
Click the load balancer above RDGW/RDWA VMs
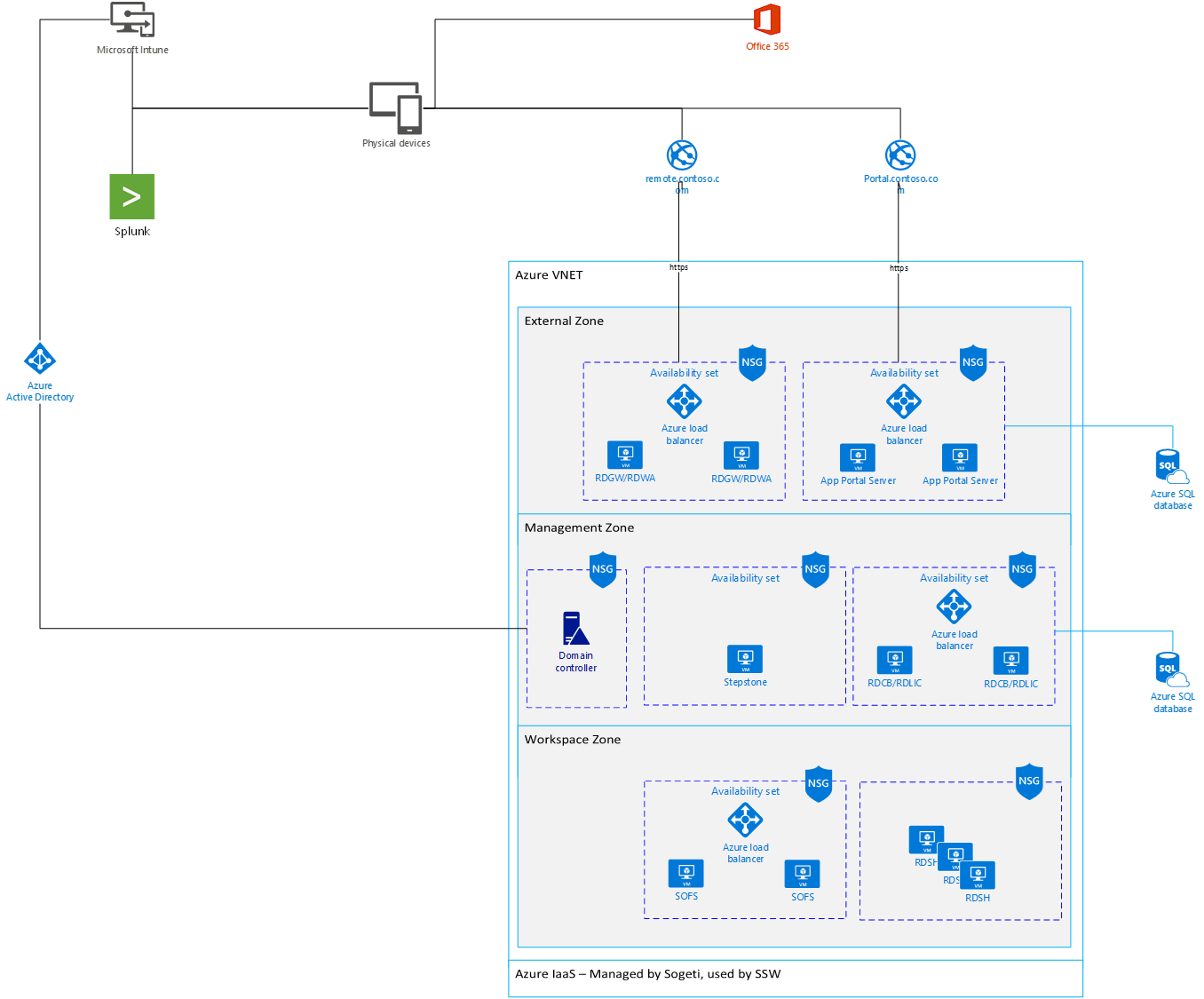point(685,401)
